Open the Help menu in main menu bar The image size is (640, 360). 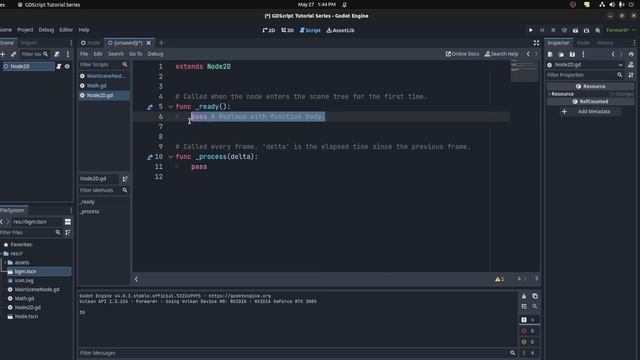84,30
